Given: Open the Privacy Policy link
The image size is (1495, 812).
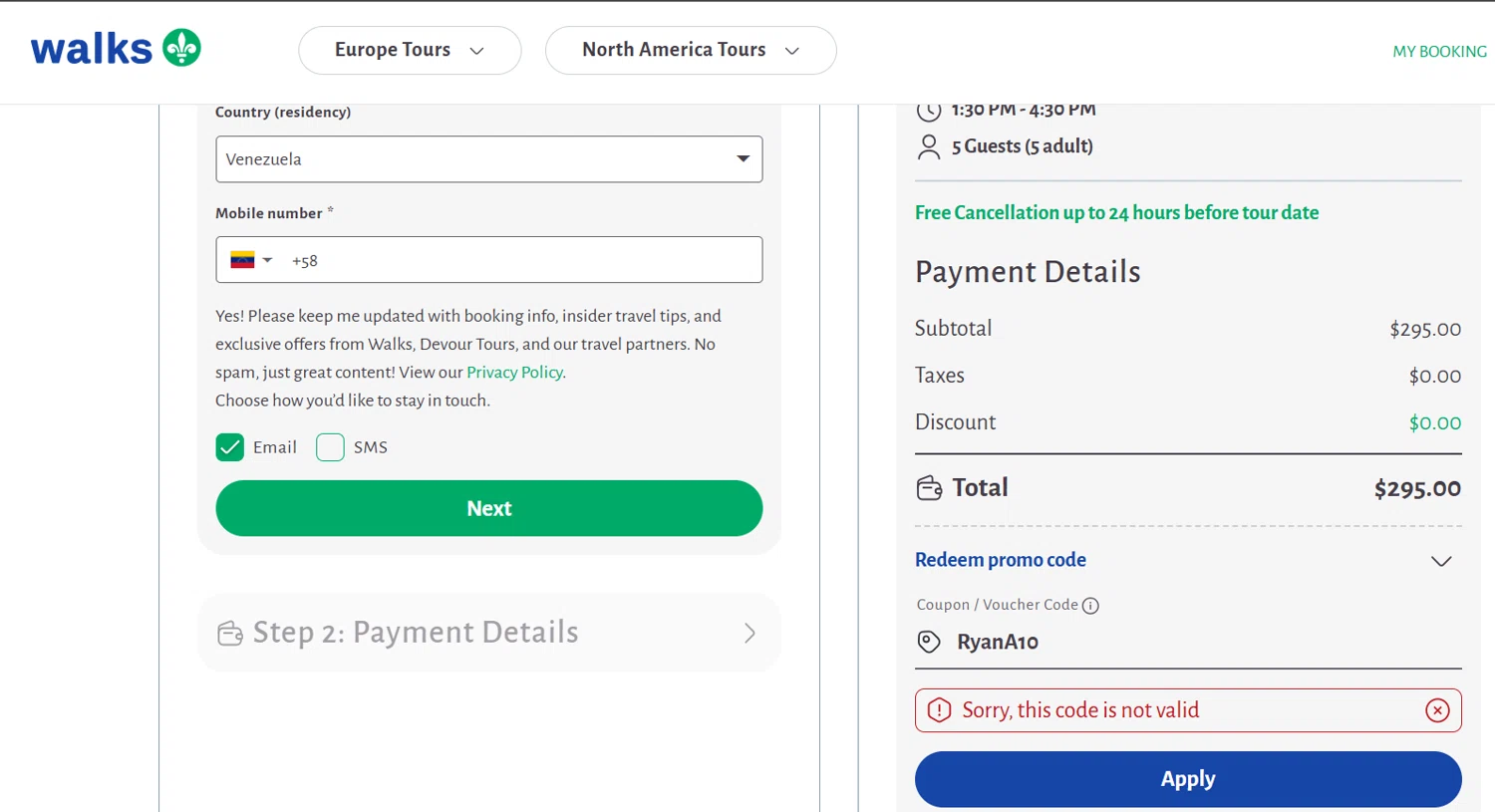Looking at the screenshot, I should 514,372.
